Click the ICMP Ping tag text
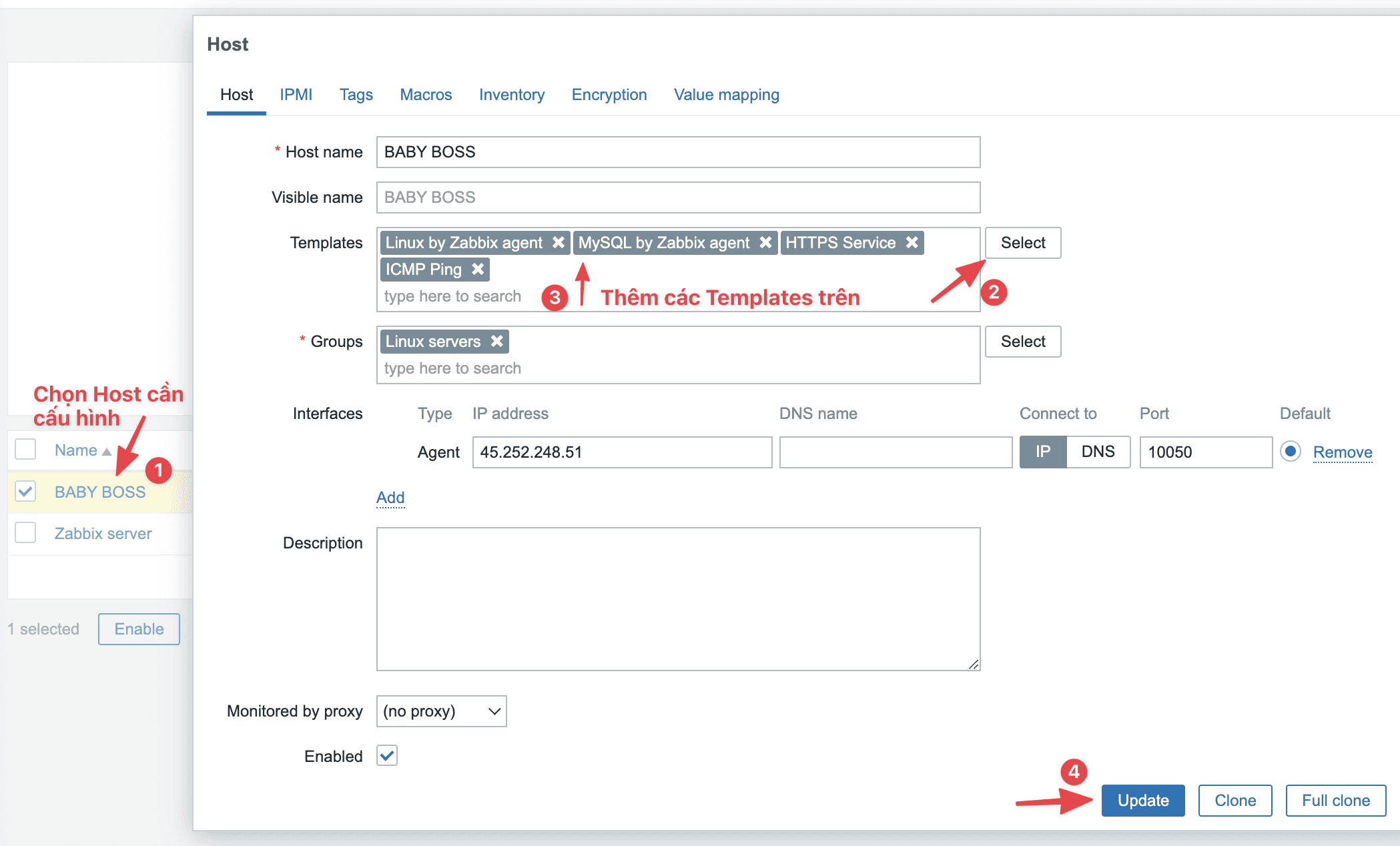The height and width of the screenshot is (846, 1400). click(423, 270)
